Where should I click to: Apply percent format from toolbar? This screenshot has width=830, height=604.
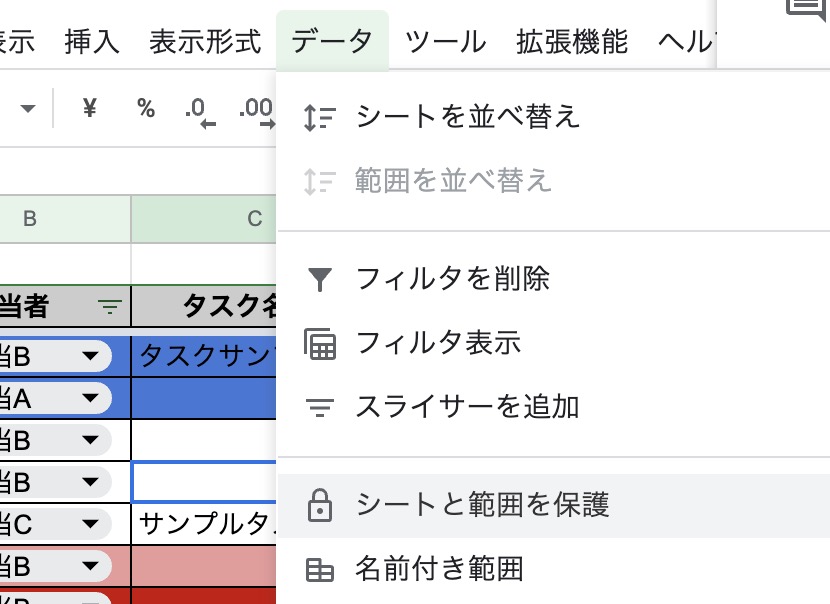point(146,108)
